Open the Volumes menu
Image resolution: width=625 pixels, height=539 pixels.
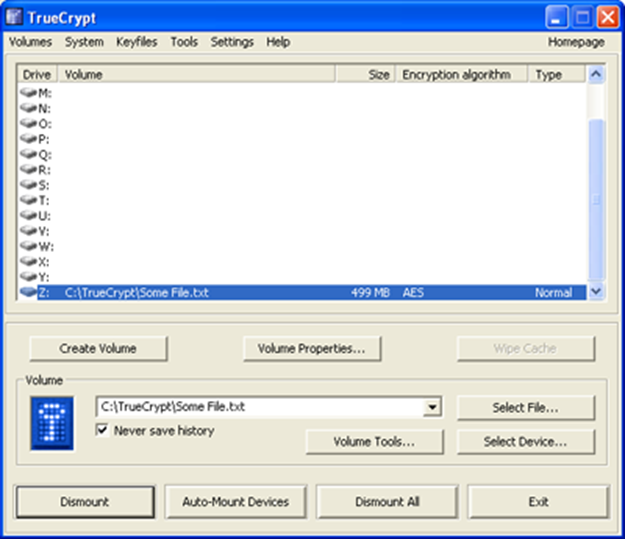30,42
